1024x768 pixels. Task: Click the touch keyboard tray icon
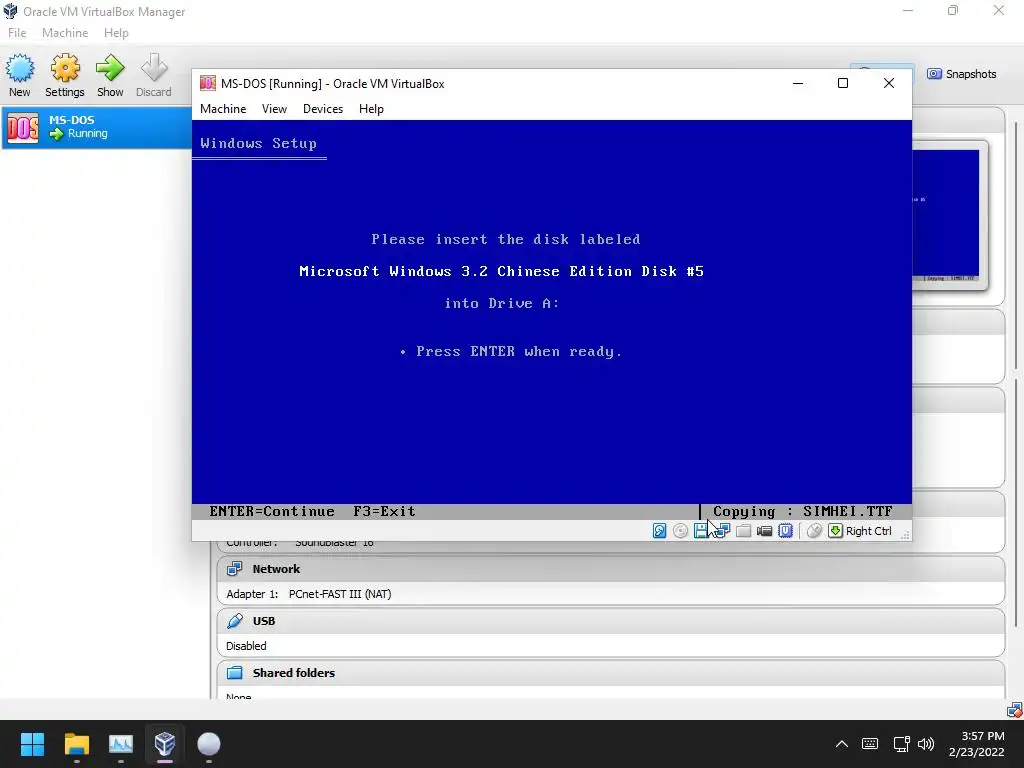[x=870, y=744]
